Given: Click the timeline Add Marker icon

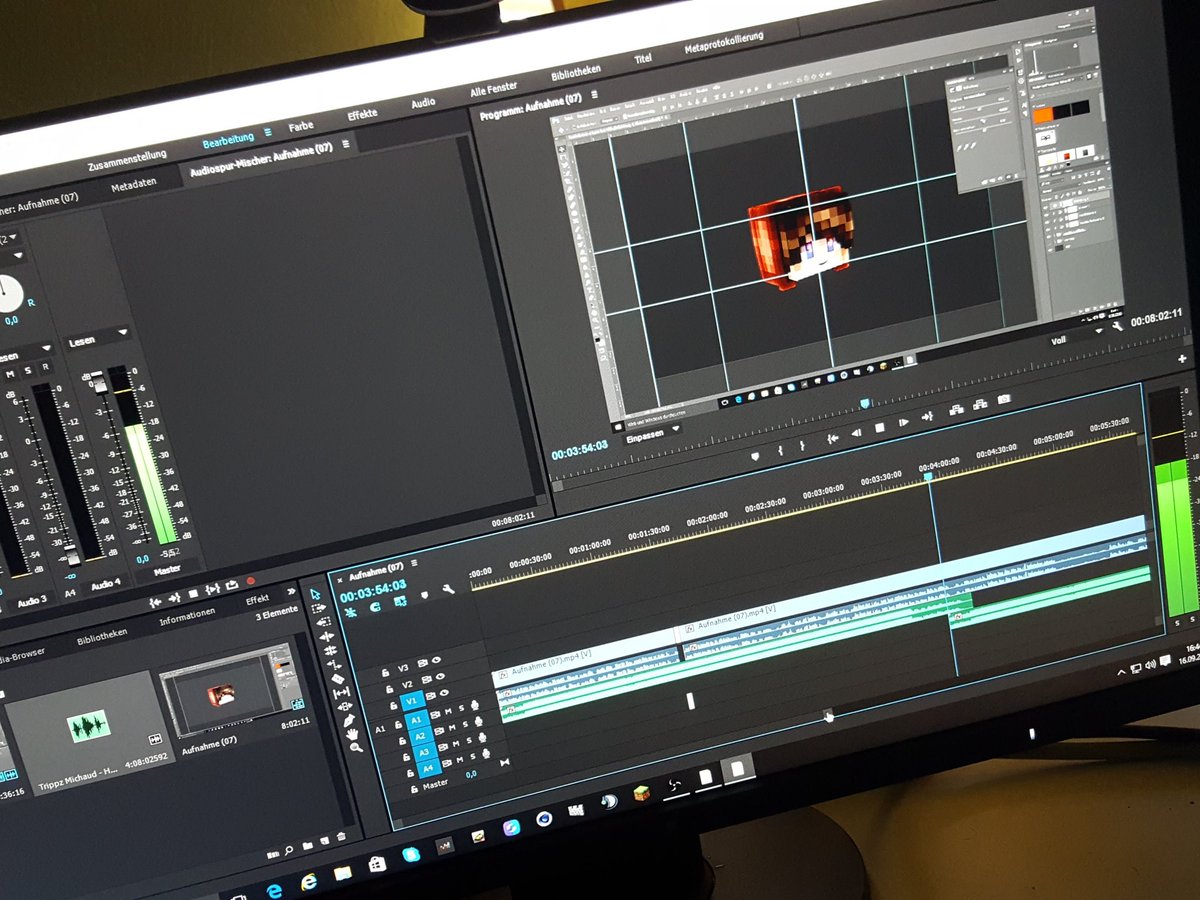Looking at the screenshot, I should coord(425,595).
